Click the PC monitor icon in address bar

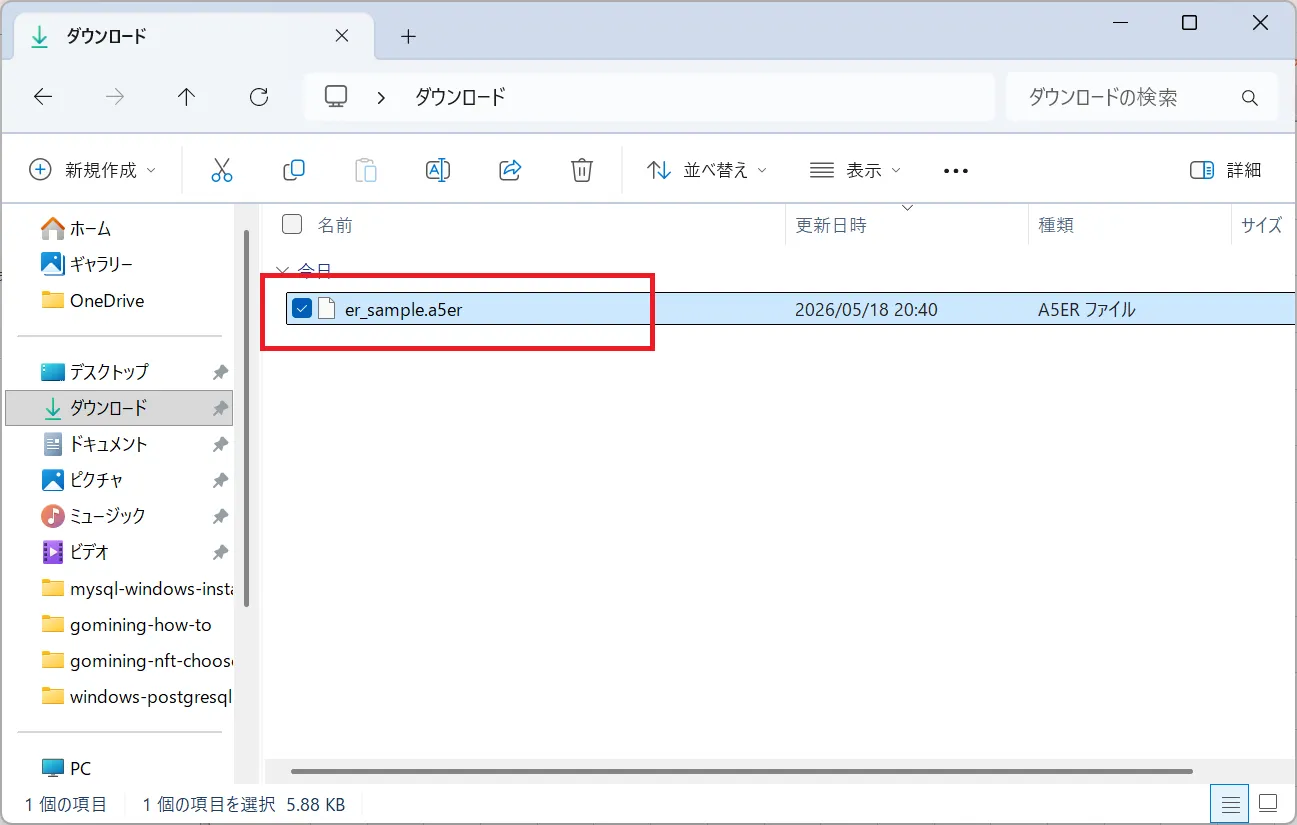click(x=336, y=96)
